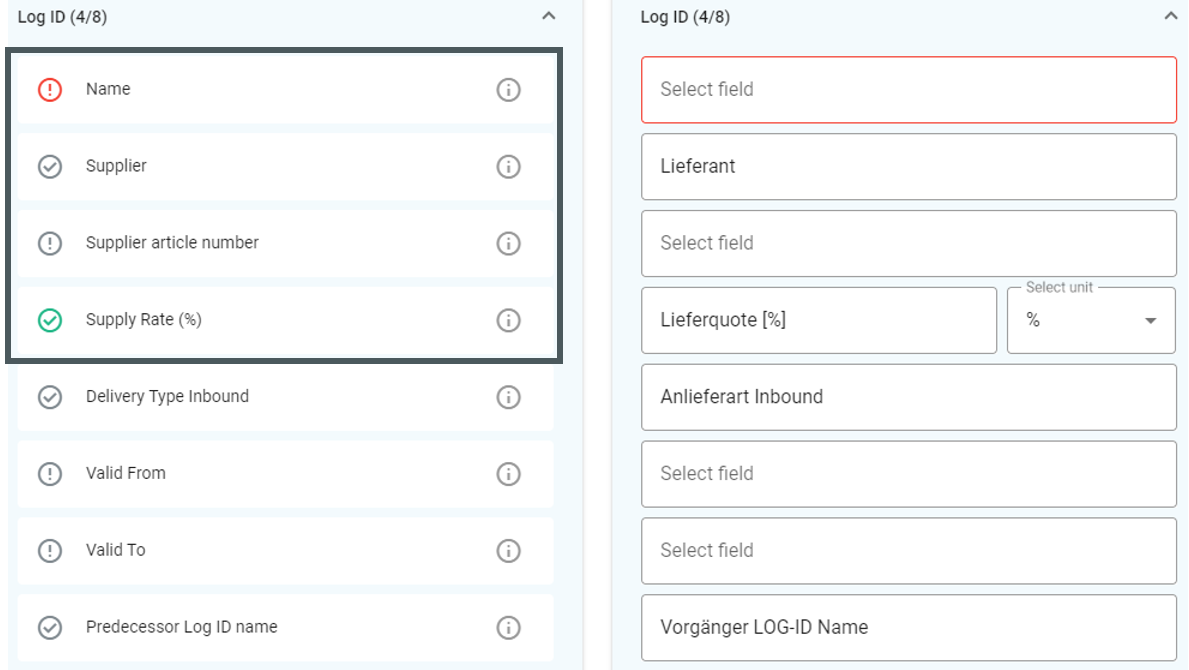Select the Supplier row label
Screen dimensions: 1189x670
click(x=116, y=165)
